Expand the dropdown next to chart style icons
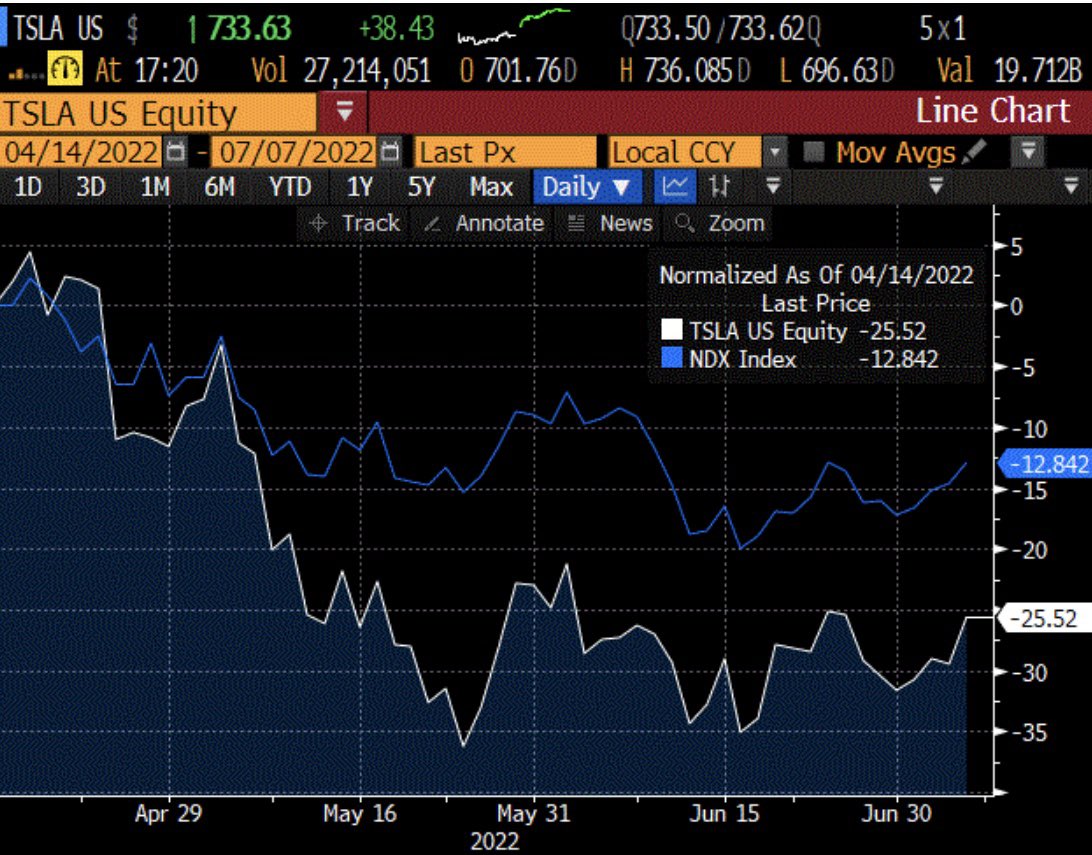Screen dimensions: 1092x855 pyautogui.click(x=773, y=186)
